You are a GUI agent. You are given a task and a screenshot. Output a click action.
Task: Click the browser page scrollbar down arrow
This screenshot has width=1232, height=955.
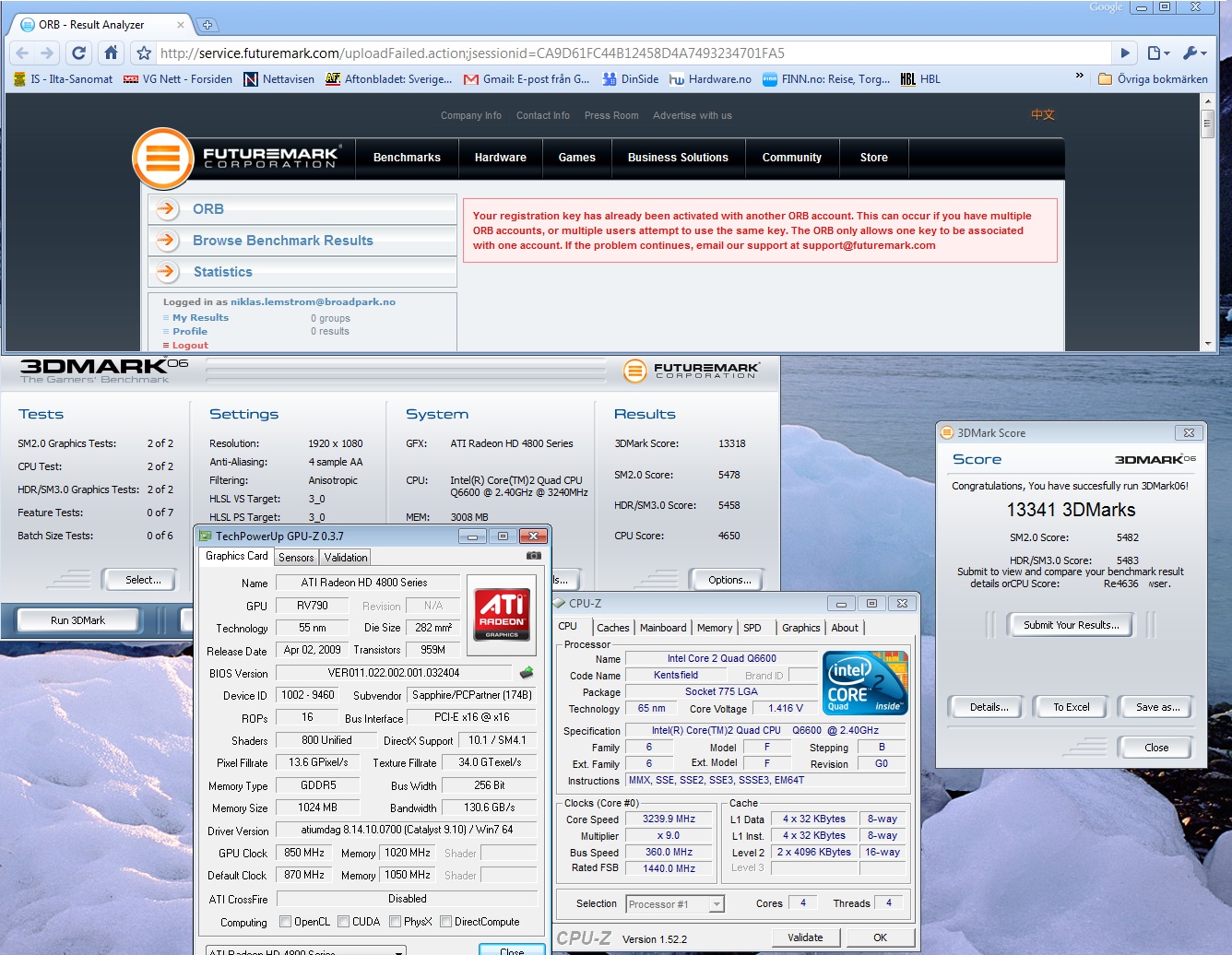(1207, 344)
